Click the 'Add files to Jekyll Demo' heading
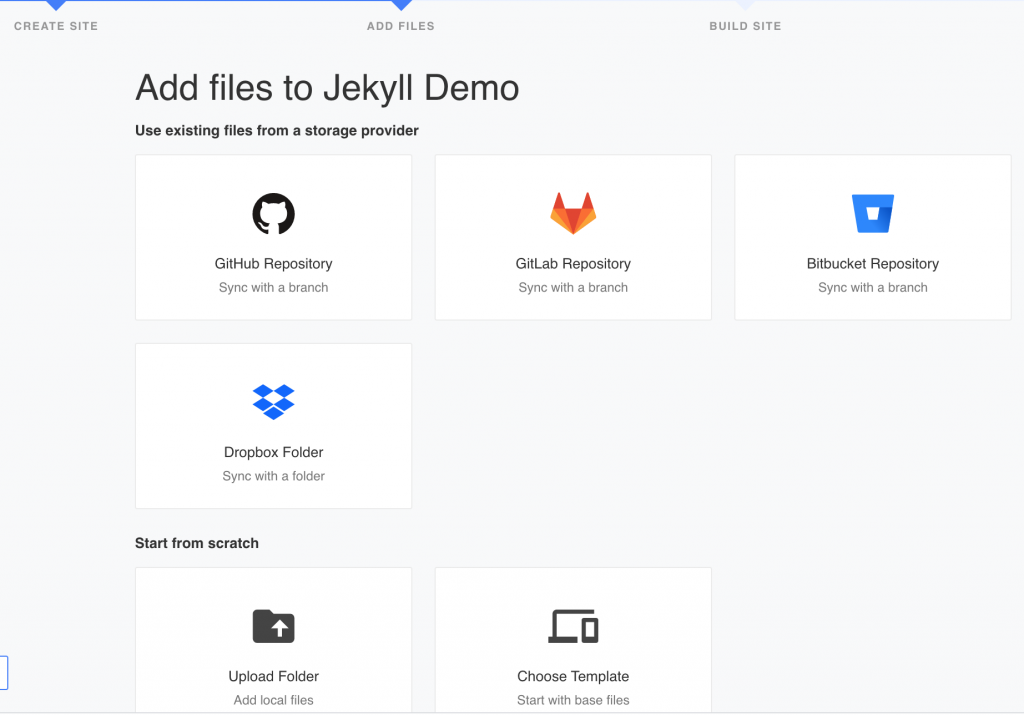 point(327,88)
